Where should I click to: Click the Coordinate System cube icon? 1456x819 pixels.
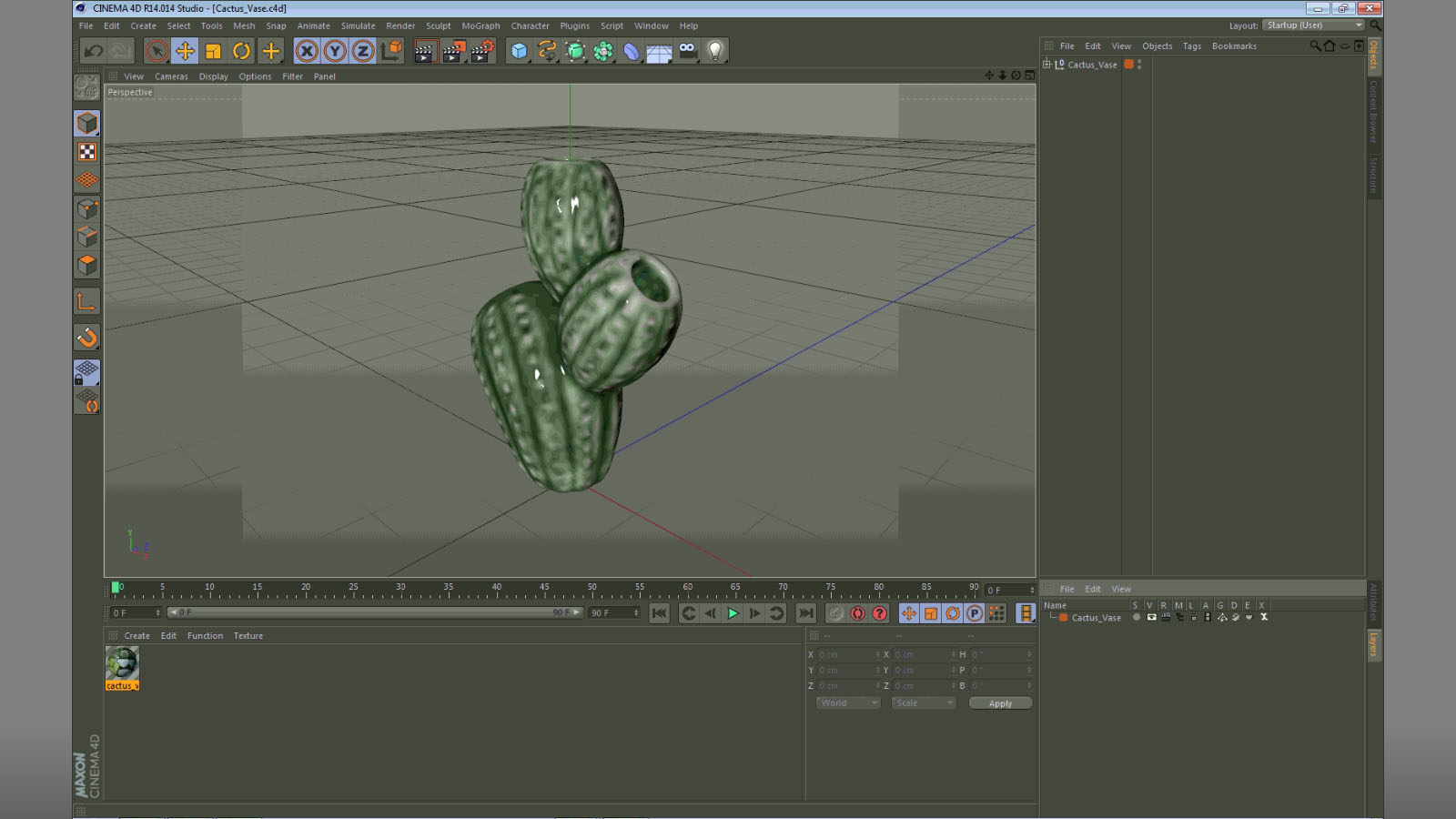pyautogui.click(x=391, y=51)
